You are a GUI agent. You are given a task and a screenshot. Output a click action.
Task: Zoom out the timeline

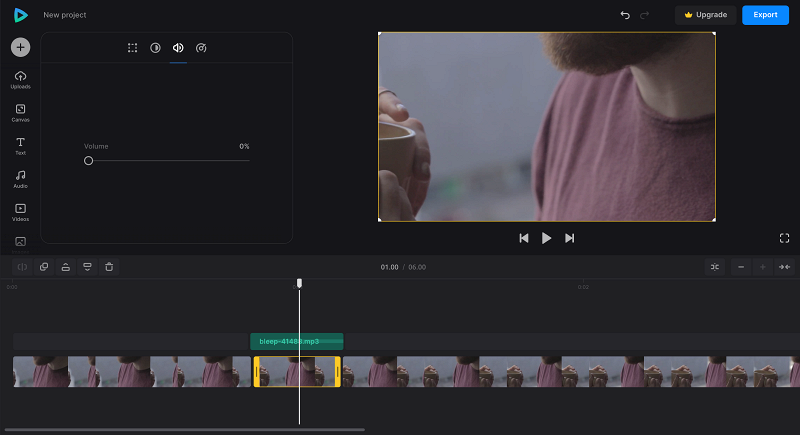[741, 267]
